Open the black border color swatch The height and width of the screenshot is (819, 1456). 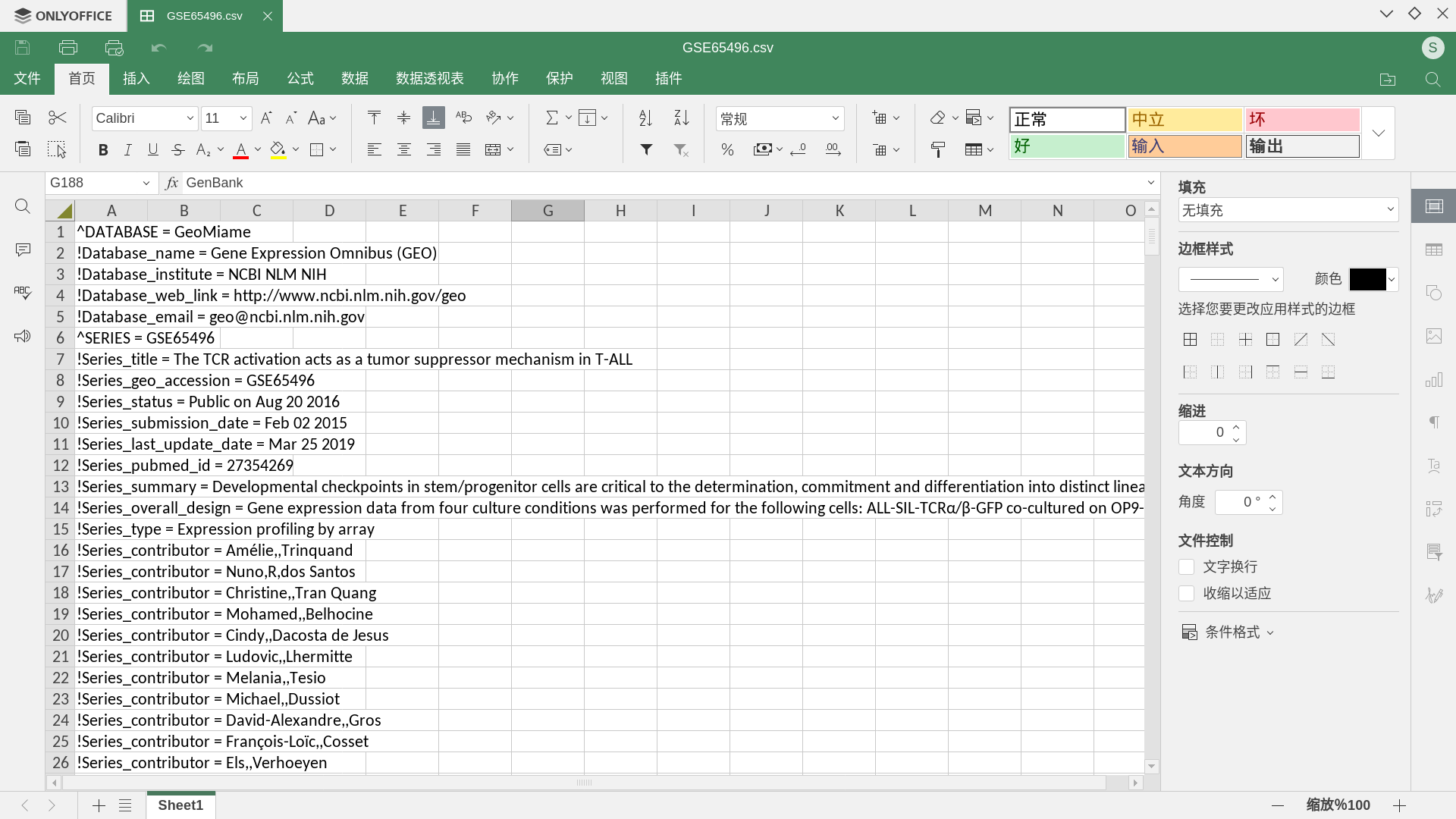[x=1367, y=279]
